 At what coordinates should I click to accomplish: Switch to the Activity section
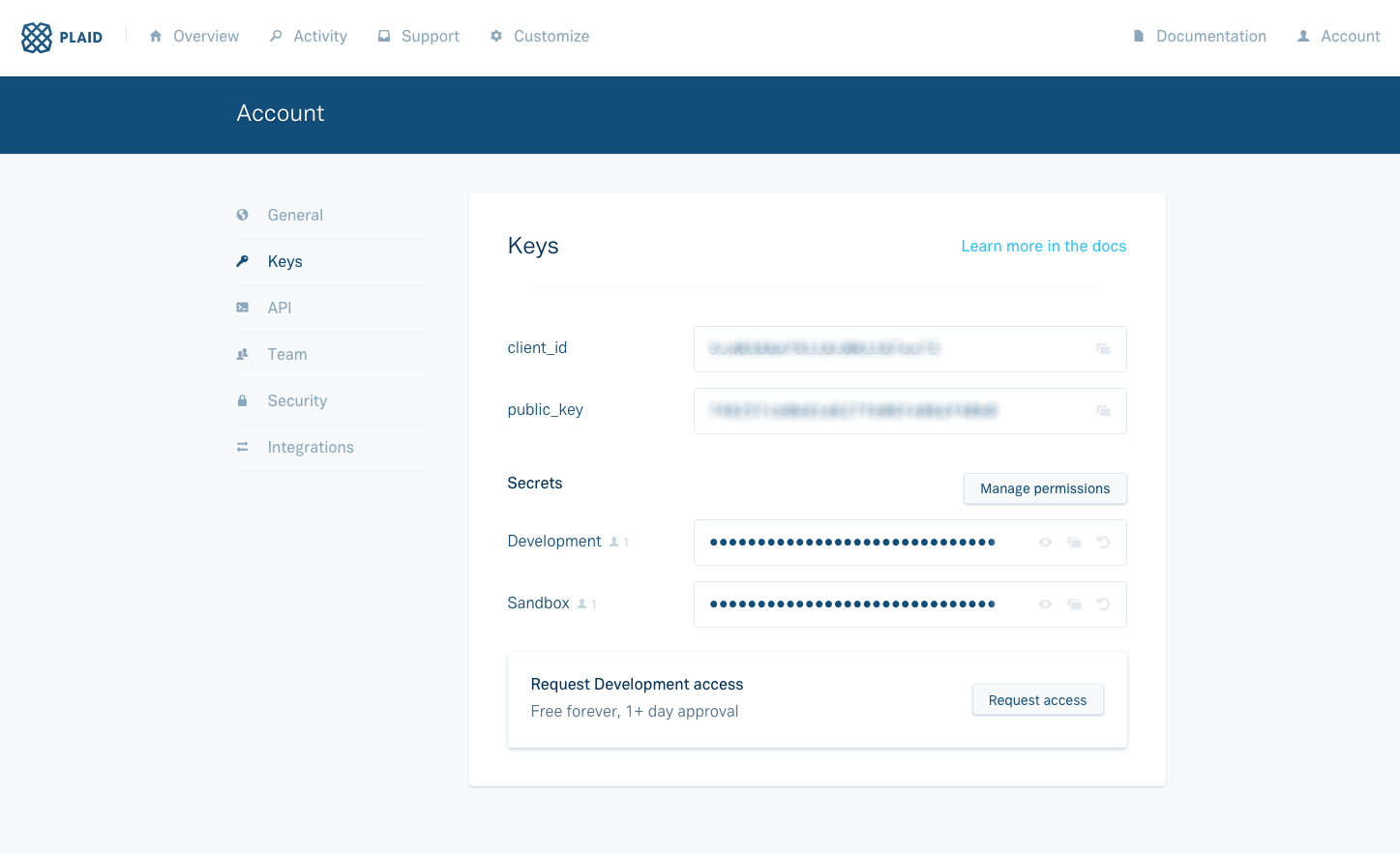point(317,36)
